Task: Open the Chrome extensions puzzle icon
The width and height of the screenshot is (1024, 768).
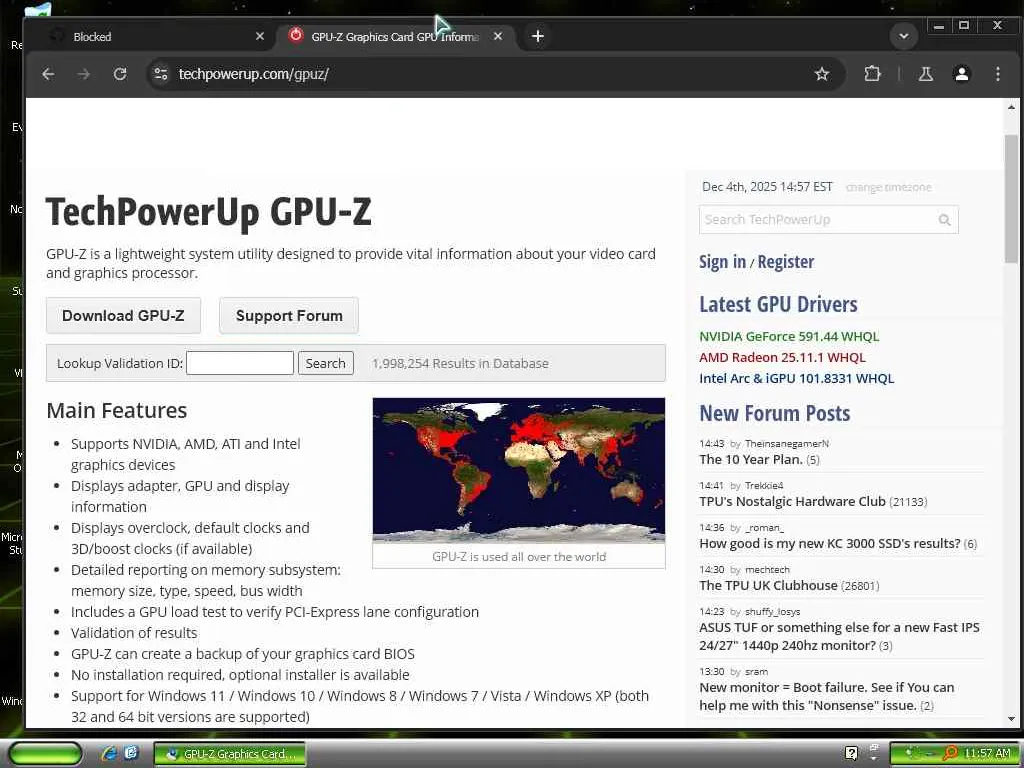Action: [x=872, y=74]
